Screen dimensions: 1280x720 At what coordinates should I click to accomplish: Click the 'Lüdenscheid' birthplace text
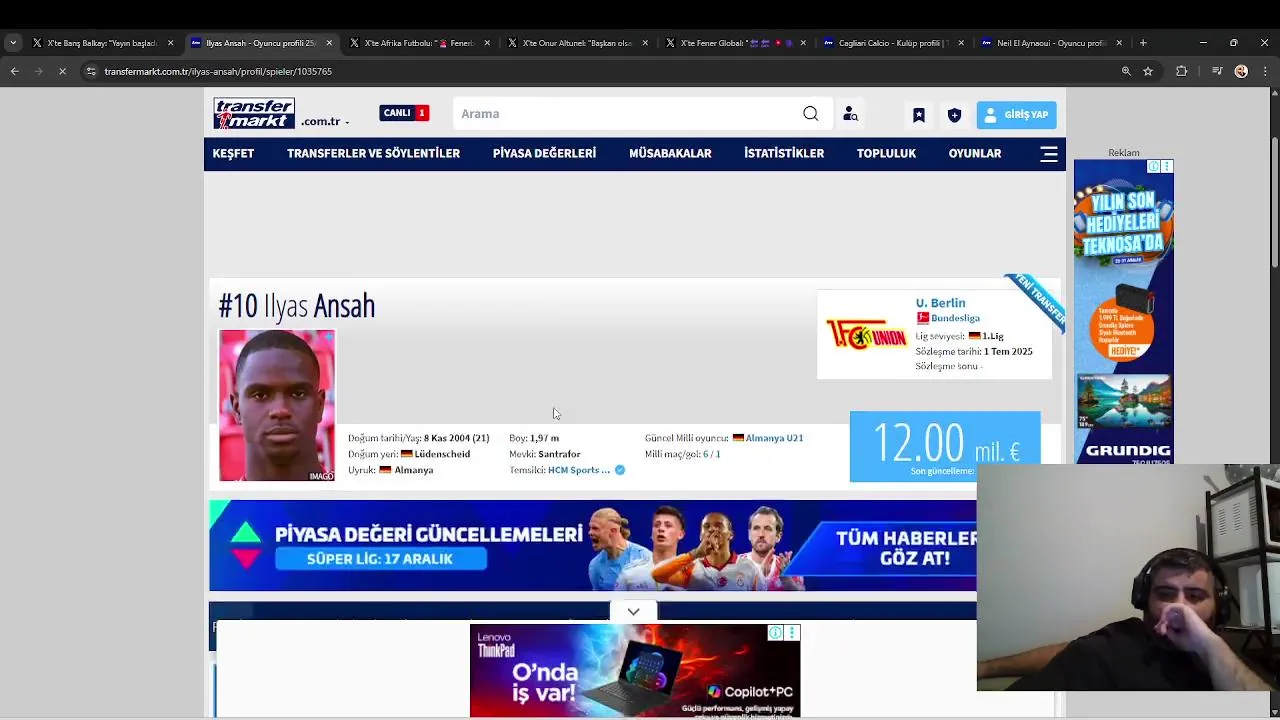442,454
